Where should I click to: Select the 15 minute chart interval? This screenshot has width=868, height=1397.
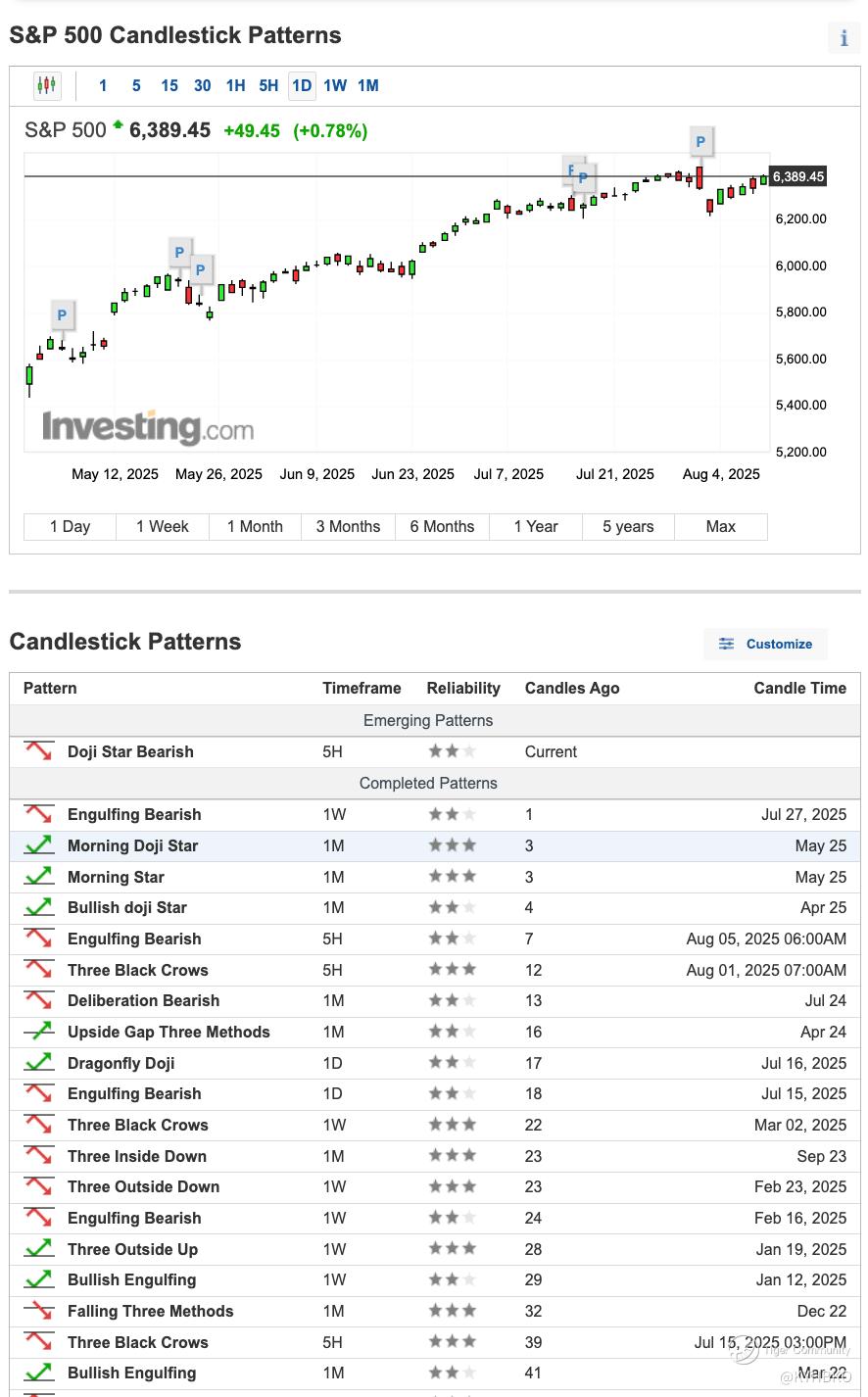[169, 86]
